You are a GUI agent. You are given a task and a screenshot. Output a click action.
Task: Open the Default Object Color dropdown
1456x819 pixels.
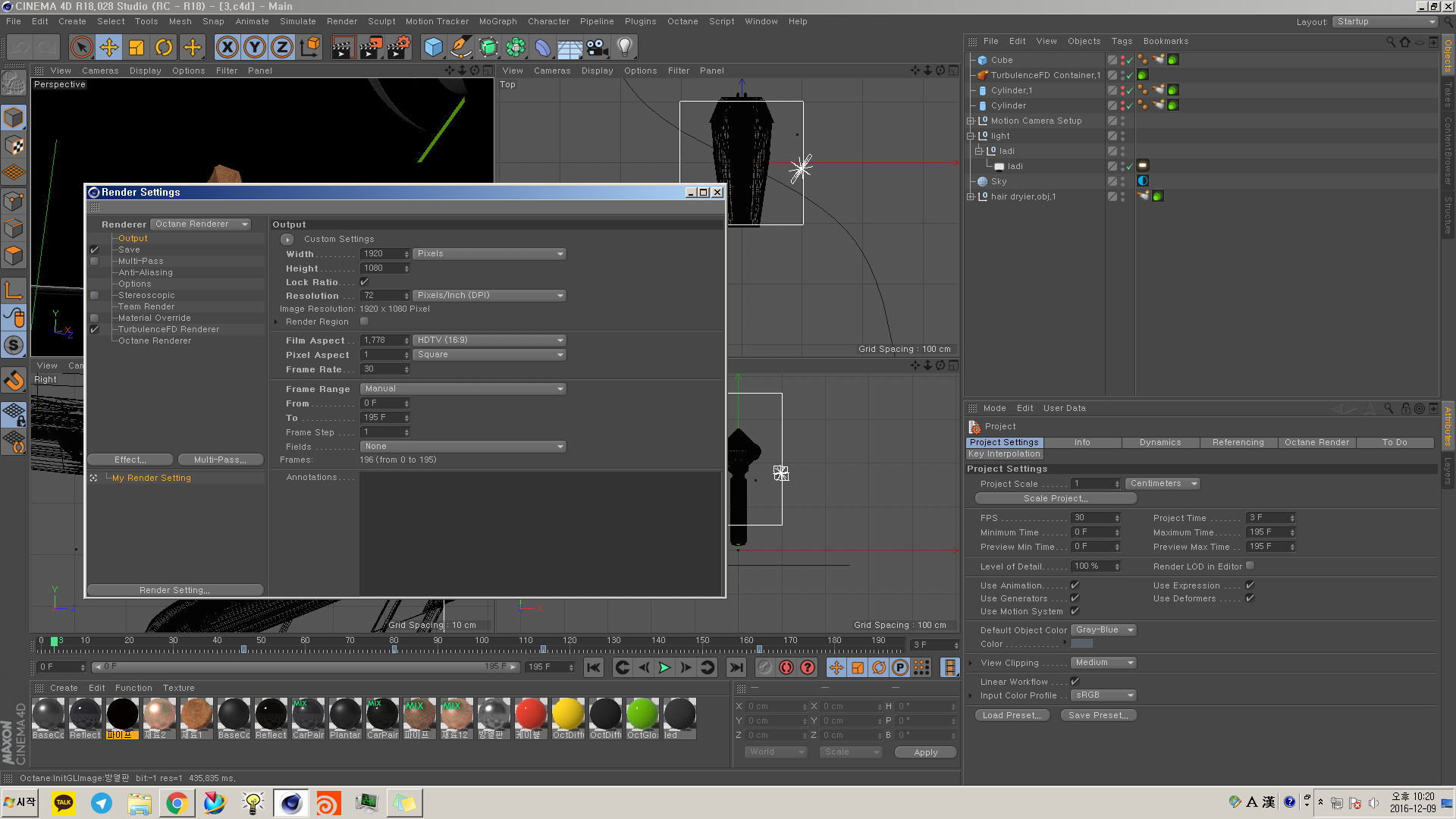pyautogui.click(x=1103, y=630)
